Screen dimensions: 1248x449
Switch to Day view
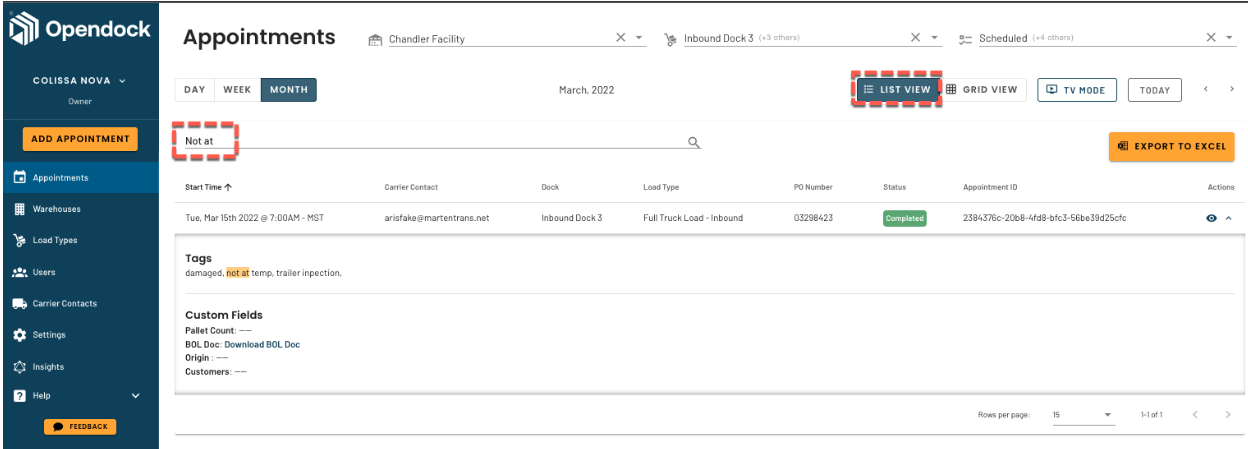195,90
